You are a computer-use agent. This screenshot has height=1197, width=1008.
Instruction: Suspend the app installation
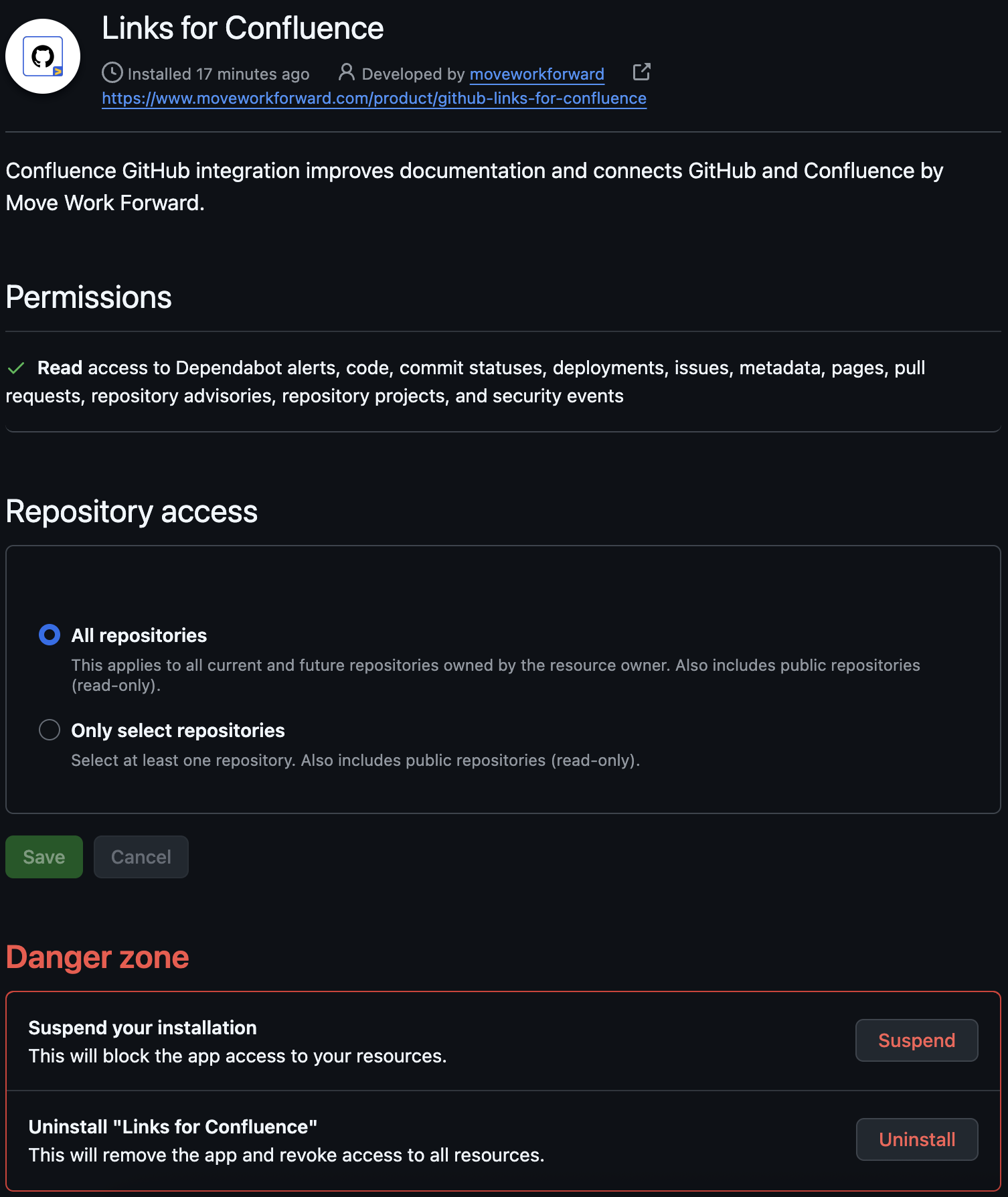tap(917, 1040)
